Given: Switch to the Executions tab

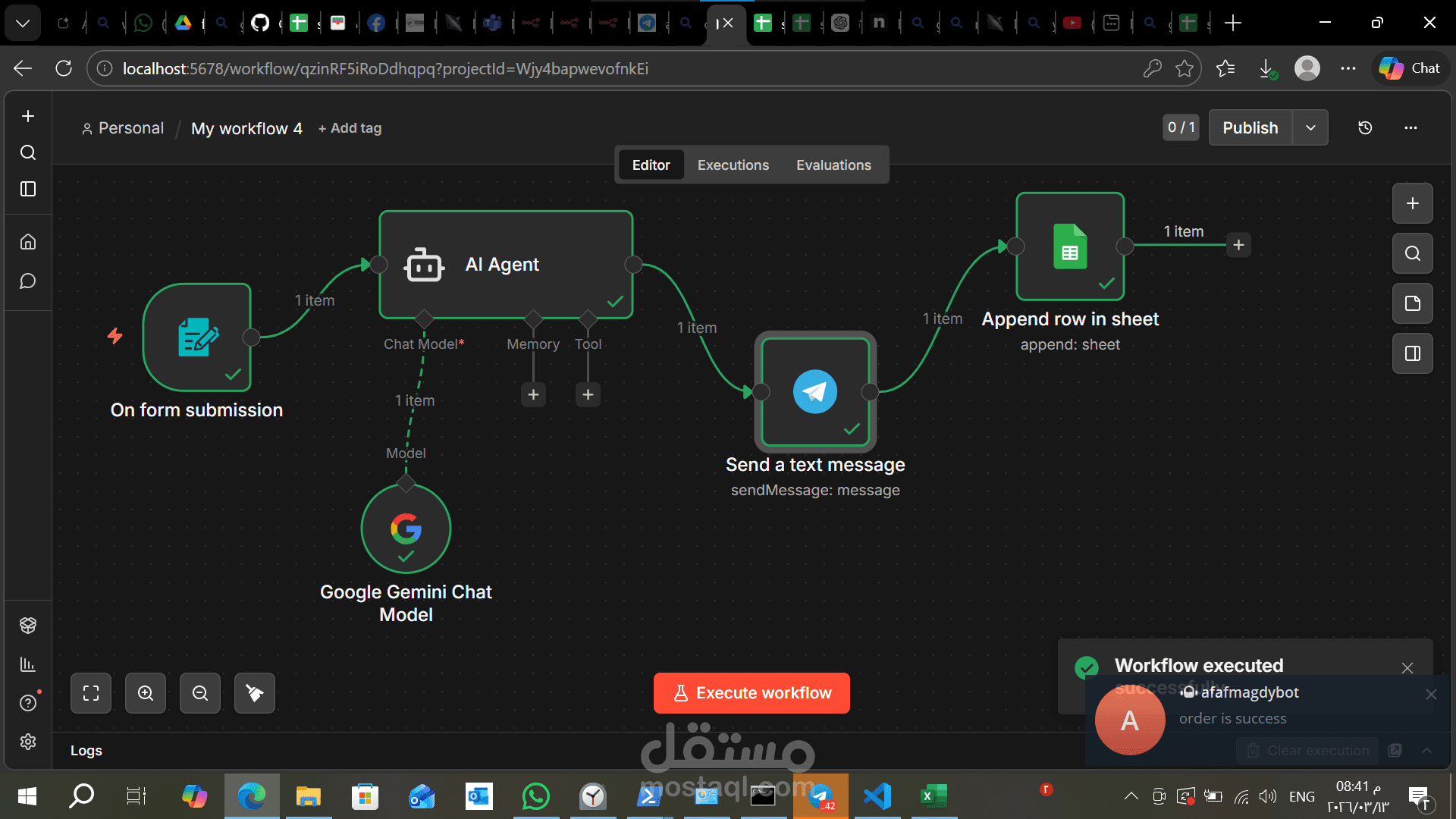Looking at the screenshot, I should (733, 165).
